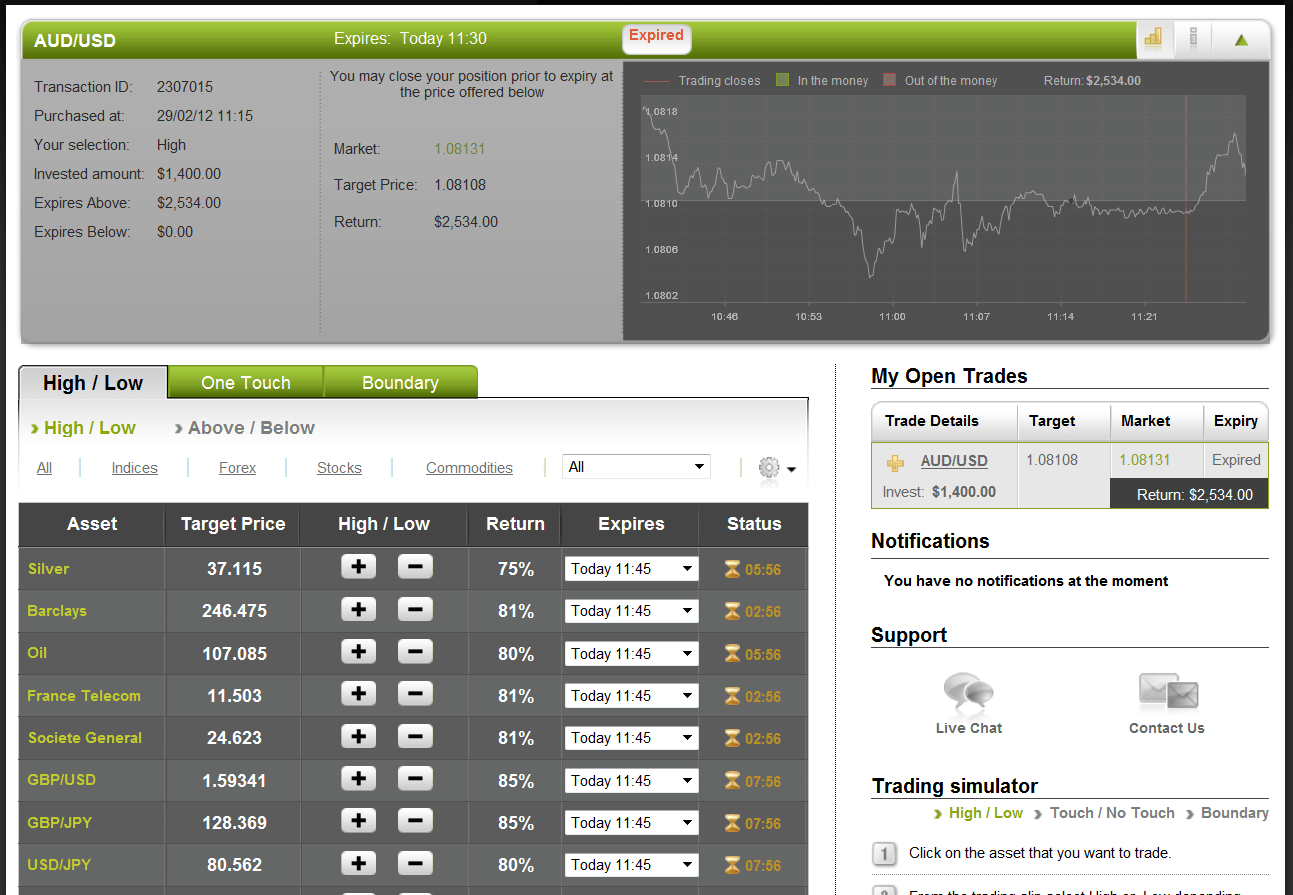The image size is (1293, 895).
Task: Open the bar chart view icon
Action: pos(1154,39)
